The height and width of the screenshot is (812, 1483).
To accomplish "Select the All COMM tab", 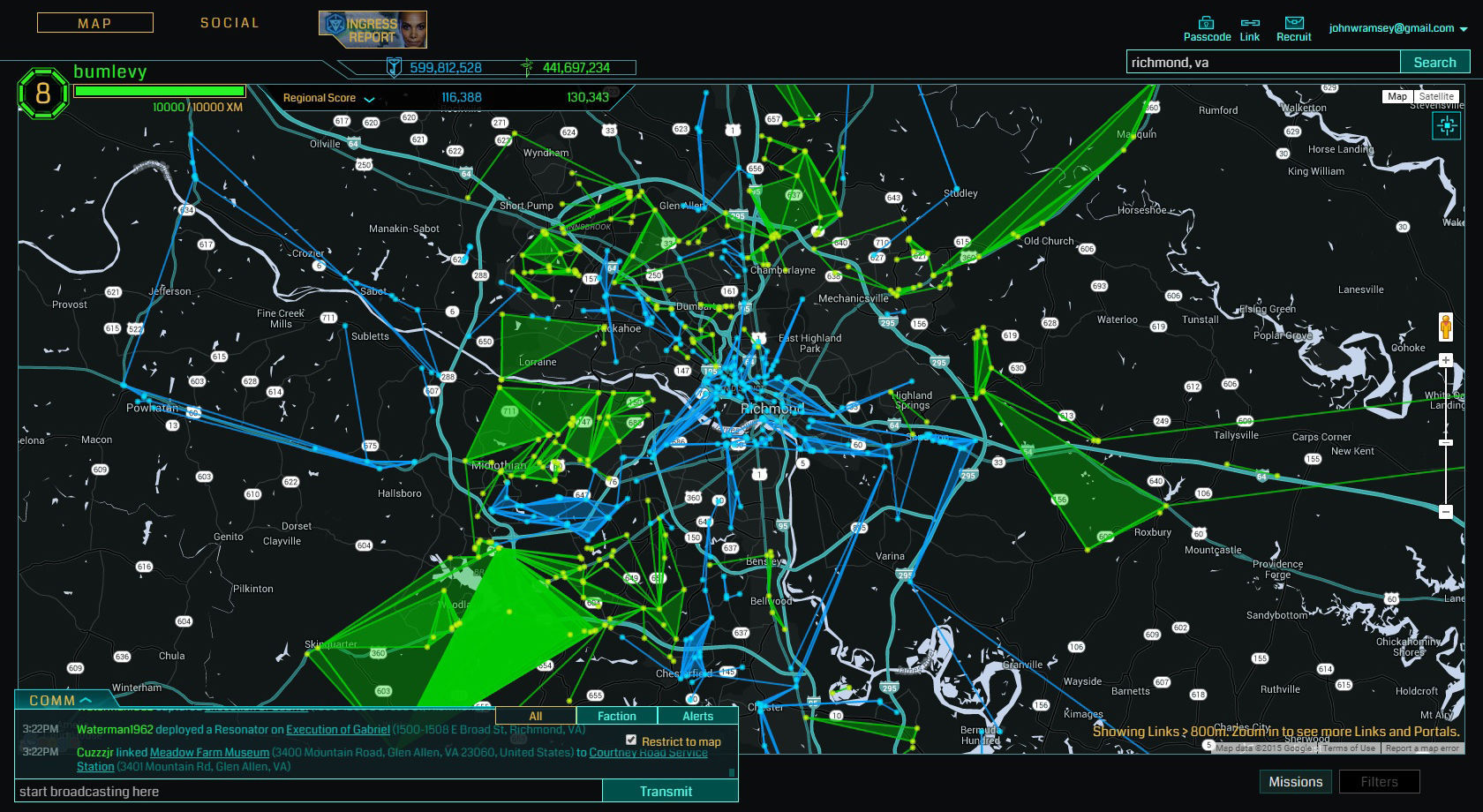I will (536, 716).
